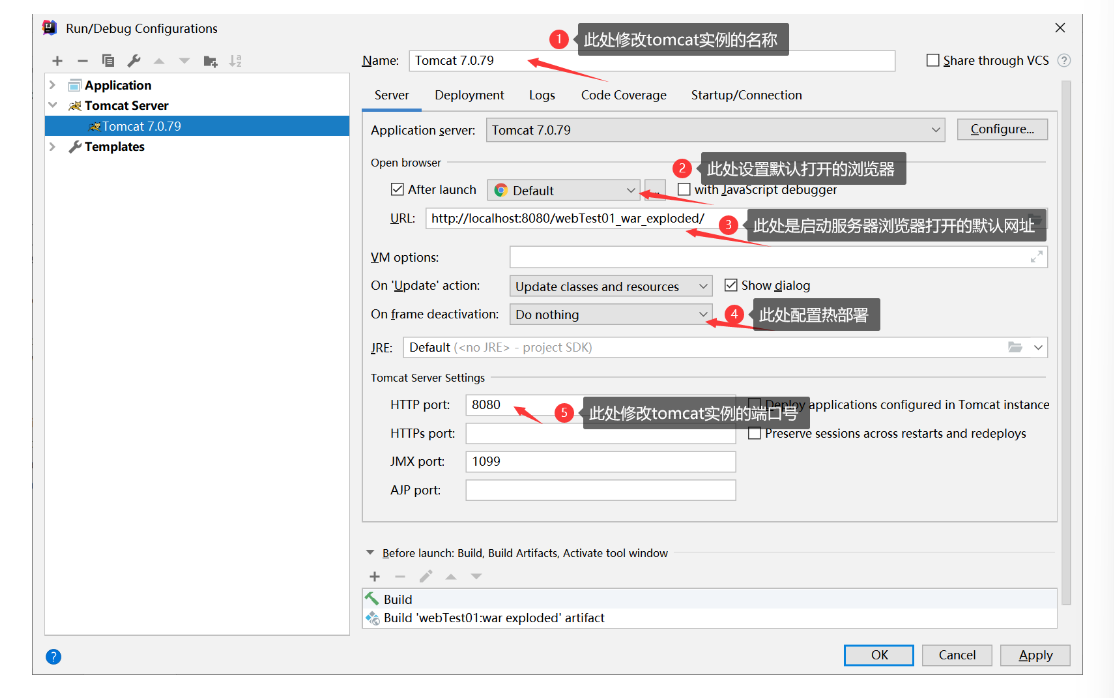Click the Cancel button

tap(957, 655)
